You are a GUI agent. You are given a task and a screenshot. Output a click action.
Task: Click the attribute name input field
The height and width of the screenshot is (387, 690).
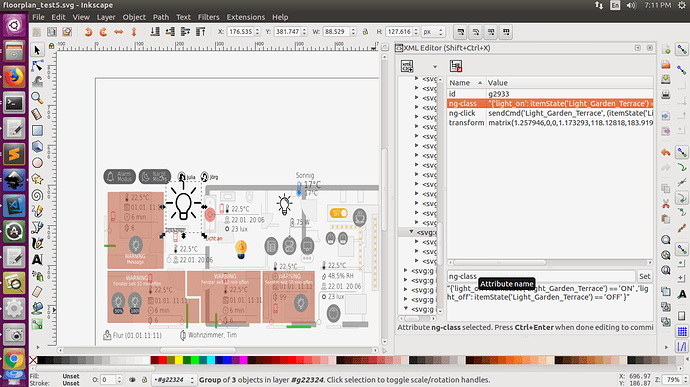click(x=541, y=276)
